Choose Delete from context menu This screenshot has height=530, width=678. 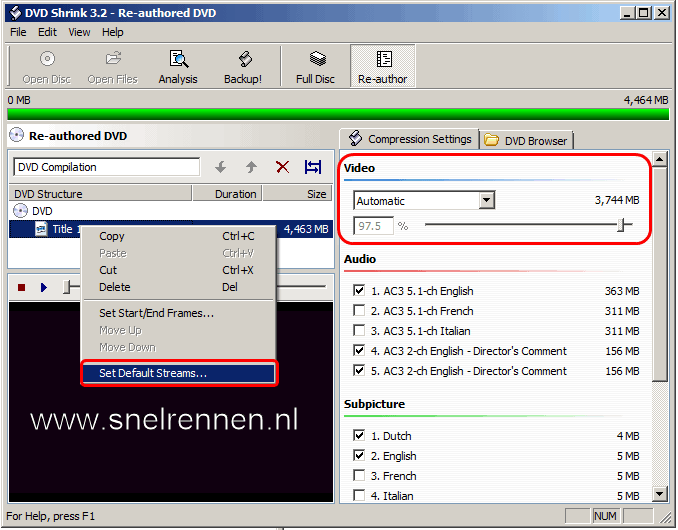point(178,287)
